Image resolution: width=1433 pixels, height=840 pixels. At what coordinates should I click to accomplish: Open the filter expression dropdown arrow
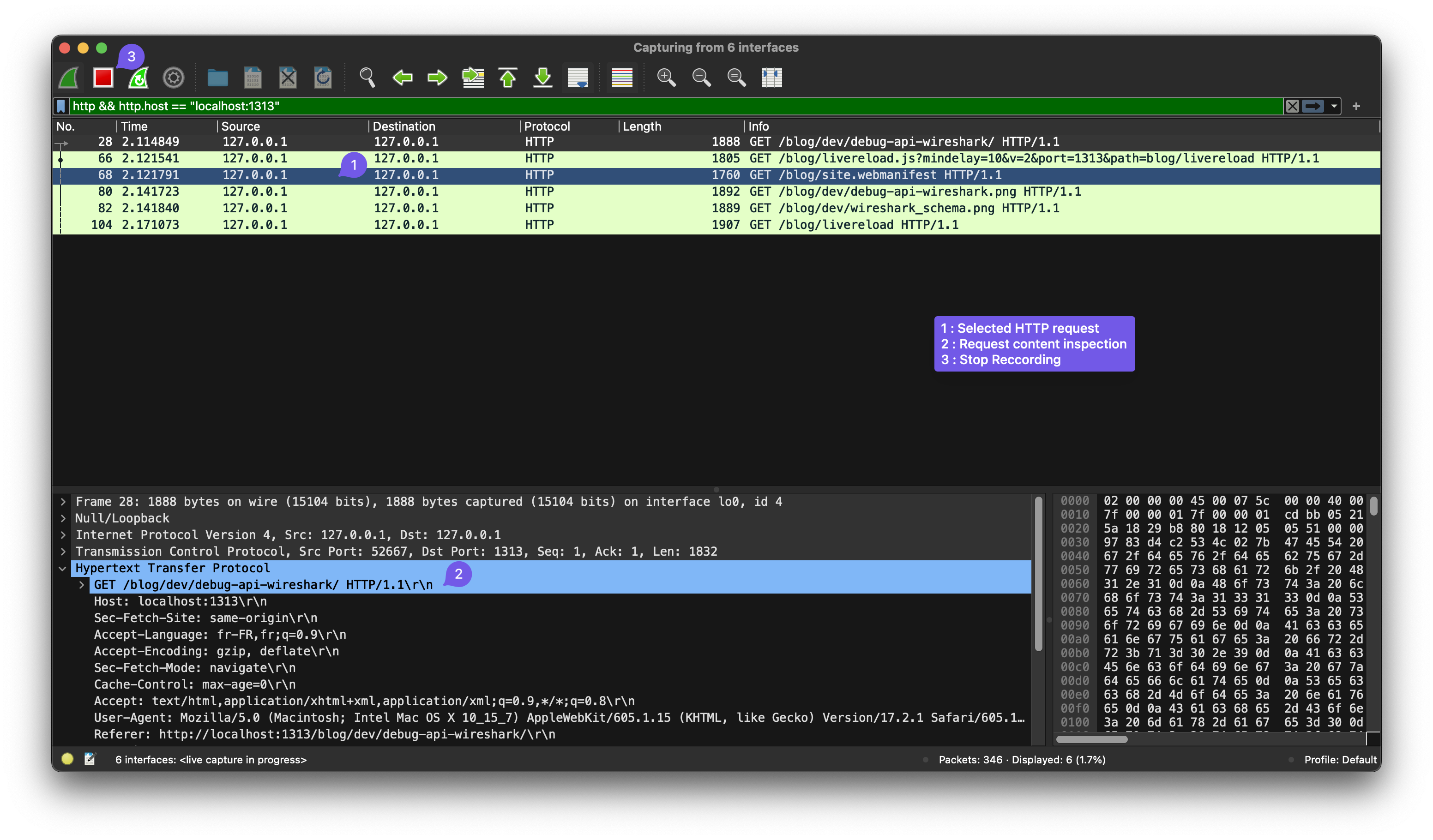click(x=1335, y=106)
